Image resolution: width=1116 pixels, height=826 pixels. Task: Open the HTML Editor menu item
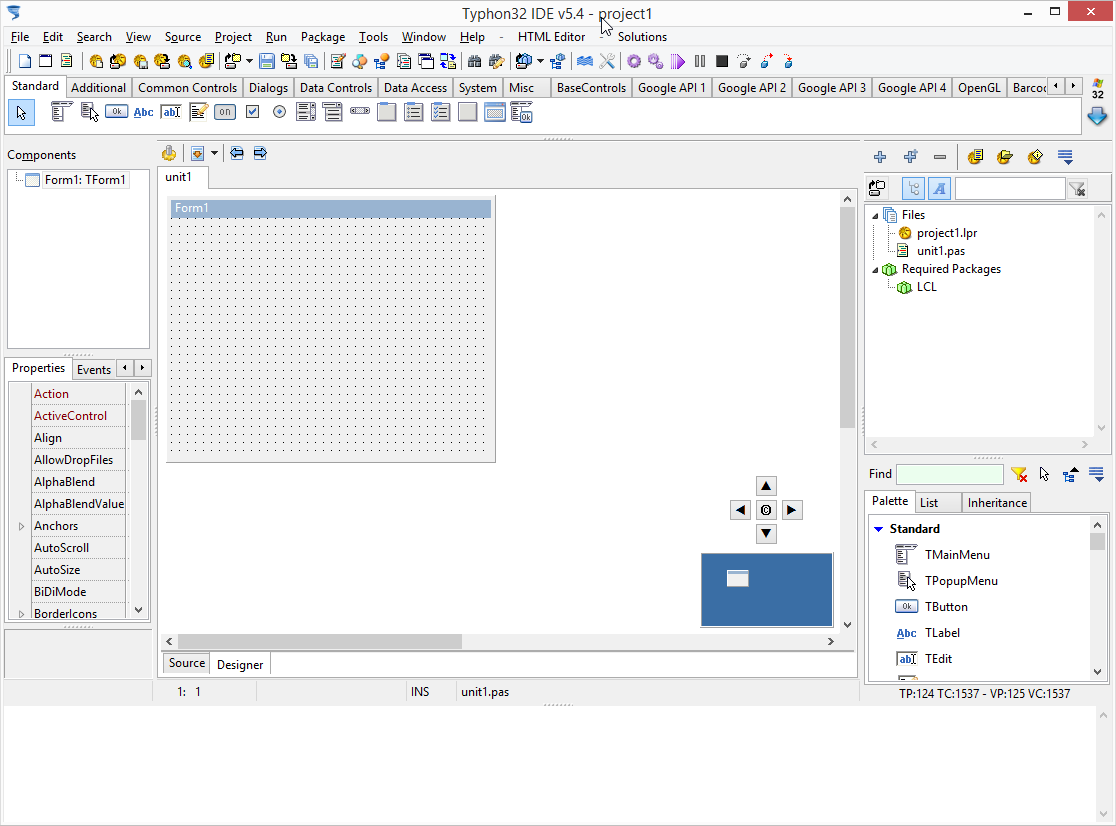coord(551,37)
